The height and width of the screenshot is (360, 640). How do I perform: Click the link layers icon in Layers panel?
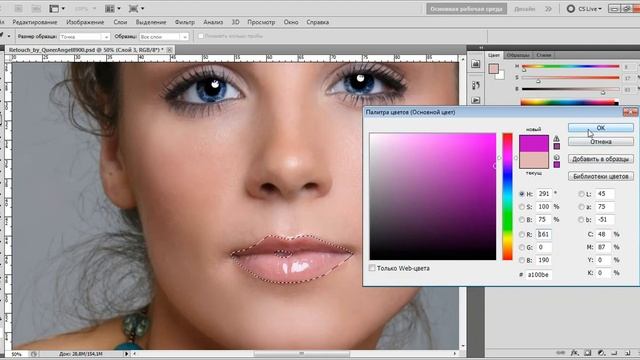tap(561, 353)
